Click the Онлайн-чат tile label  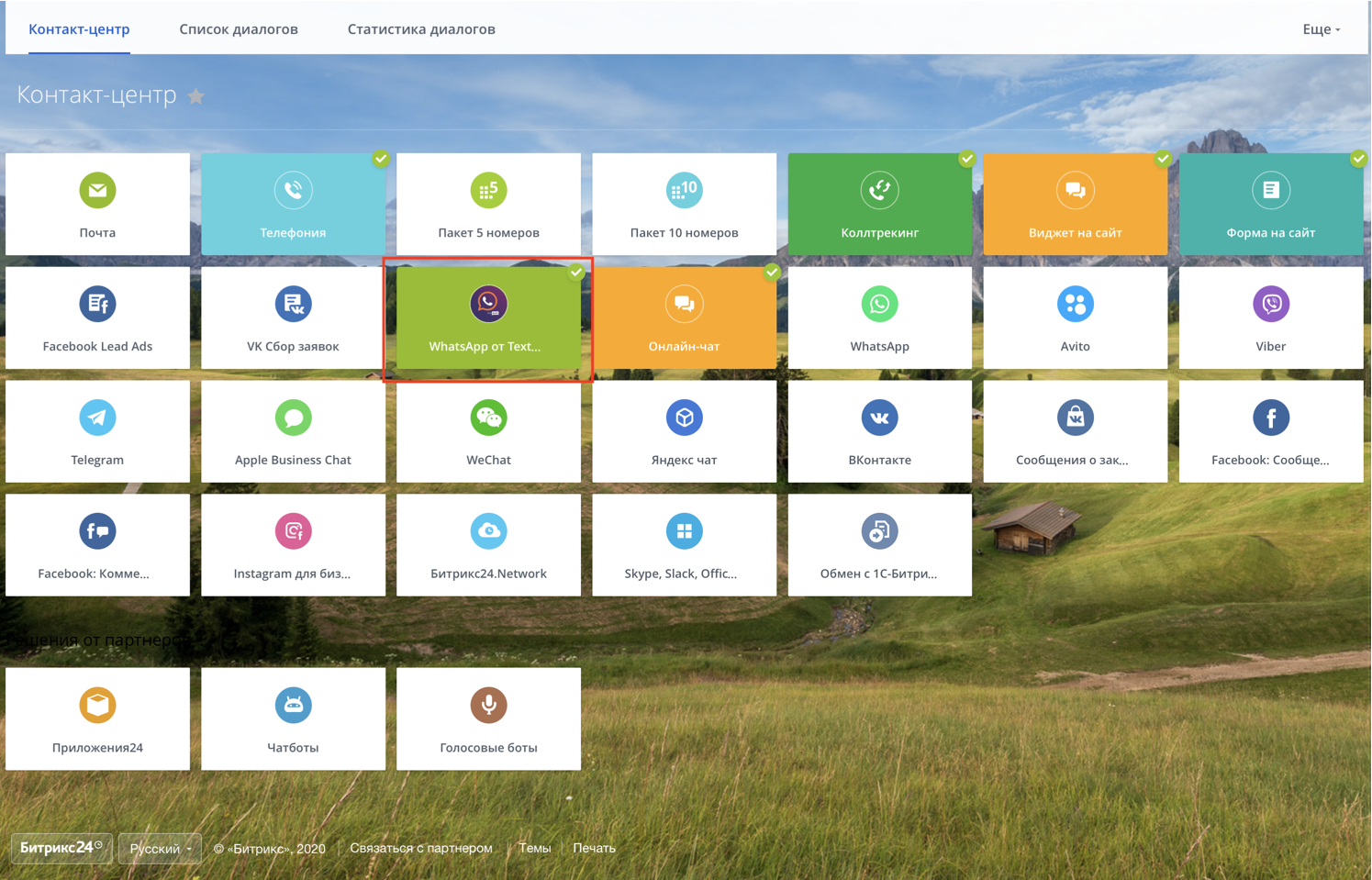click(x=684, y=347)
